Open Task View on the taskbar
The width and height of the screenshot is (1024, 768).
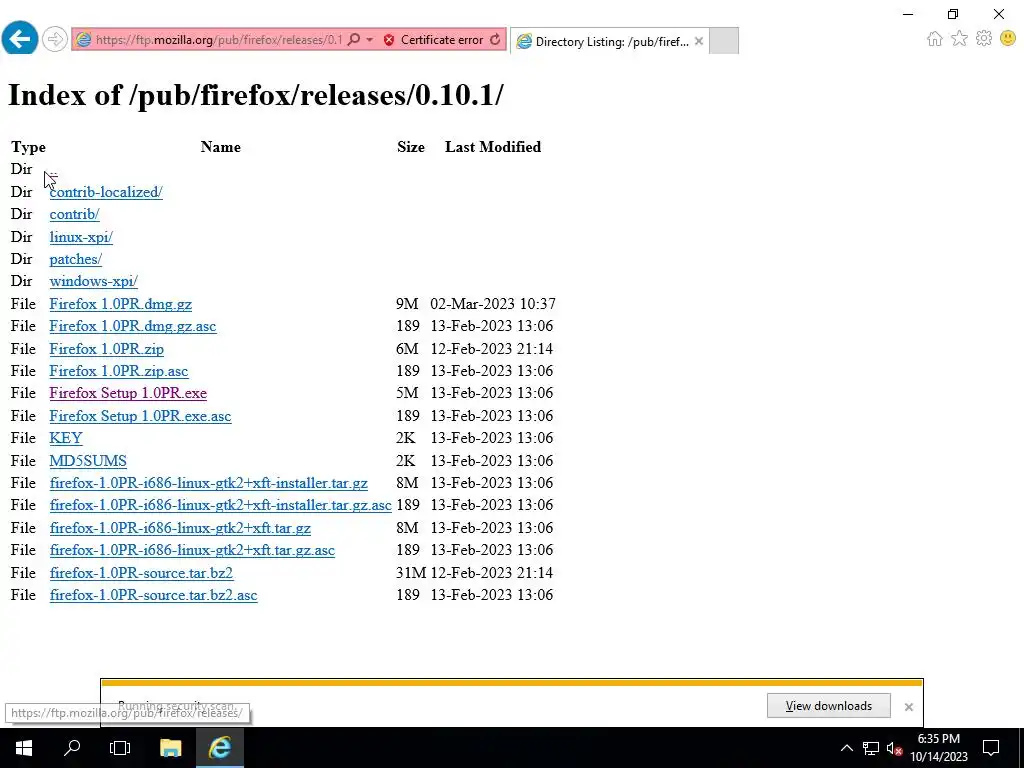click(x=120, y=748)
